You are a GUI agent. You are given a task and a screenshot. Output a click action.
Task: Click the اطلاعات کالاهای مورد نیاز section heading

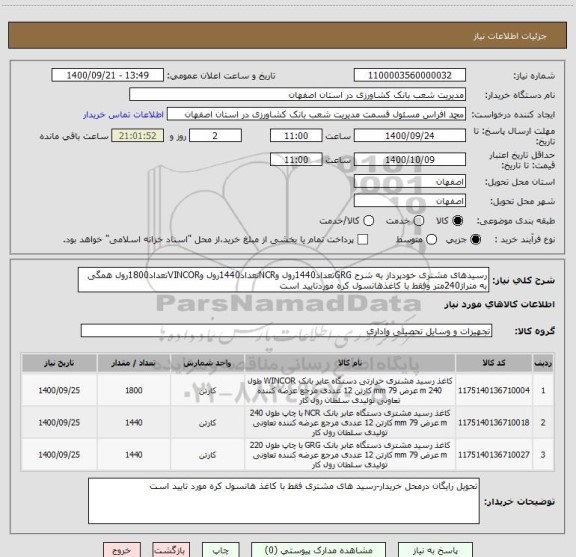click(499, 304)
